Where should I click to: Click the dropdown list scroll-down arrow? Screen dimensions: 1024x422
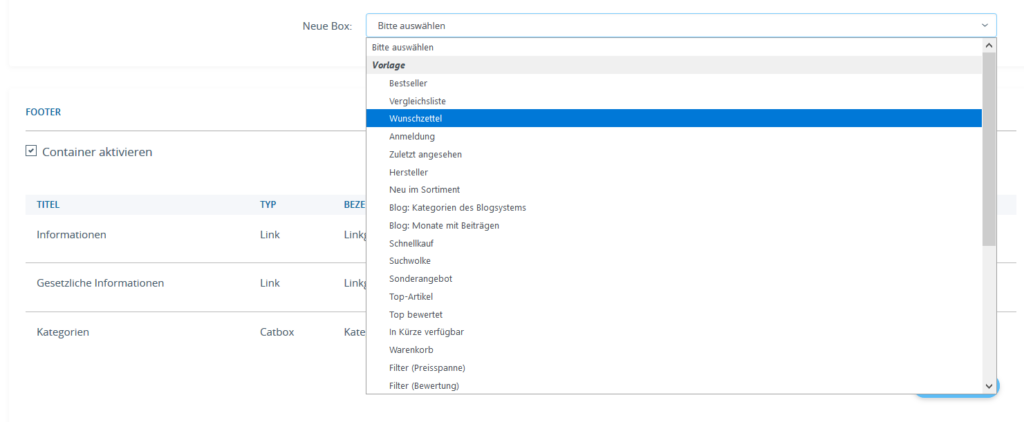(x=989, y=386)
